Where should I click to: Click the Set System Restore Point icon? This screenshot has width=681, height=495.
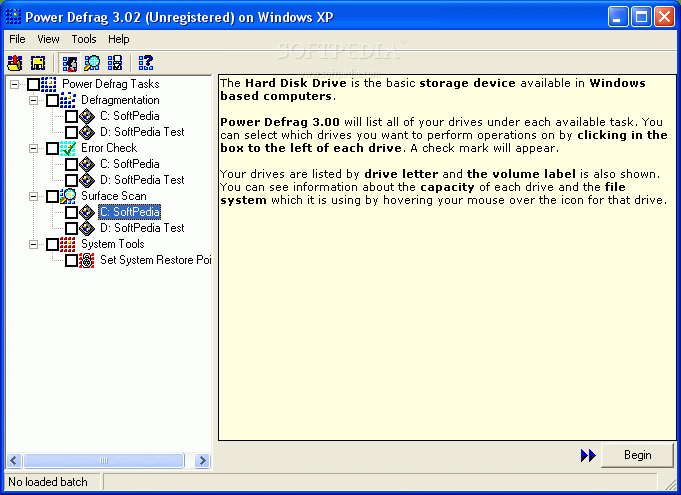[87, 261]
